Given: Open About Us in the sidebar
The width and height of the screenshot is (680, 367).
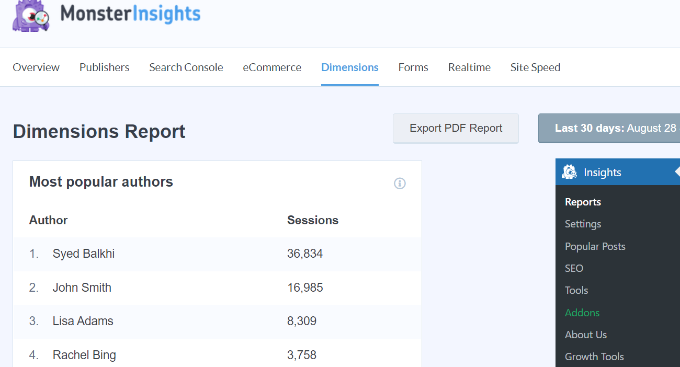Looking at the screenshot, I should (x=585, y=334).
